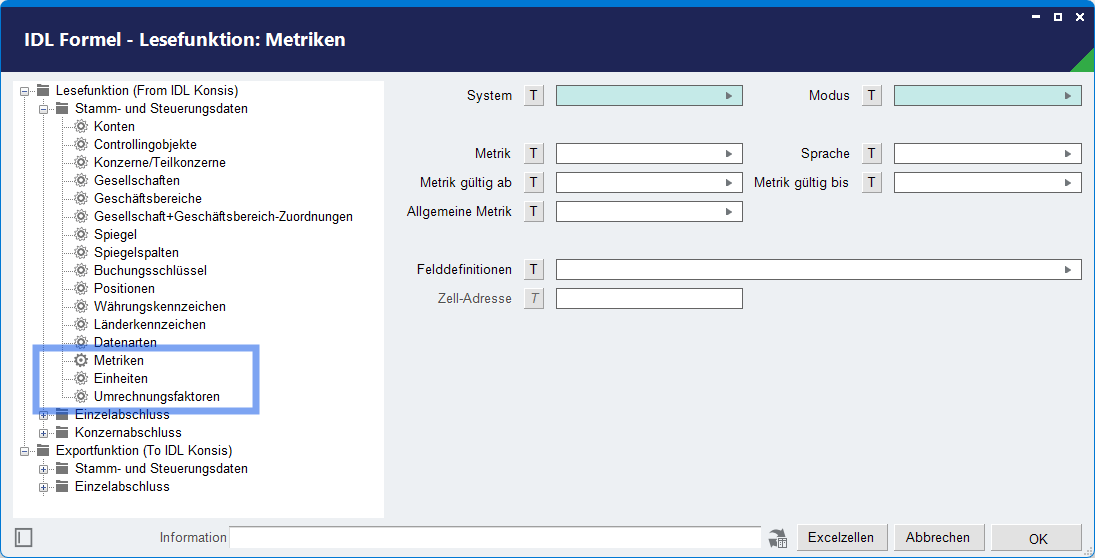Toggle the T button next to Modus
The height and width of the screenshot is (558, 1095).
click(x=872, y=96)
